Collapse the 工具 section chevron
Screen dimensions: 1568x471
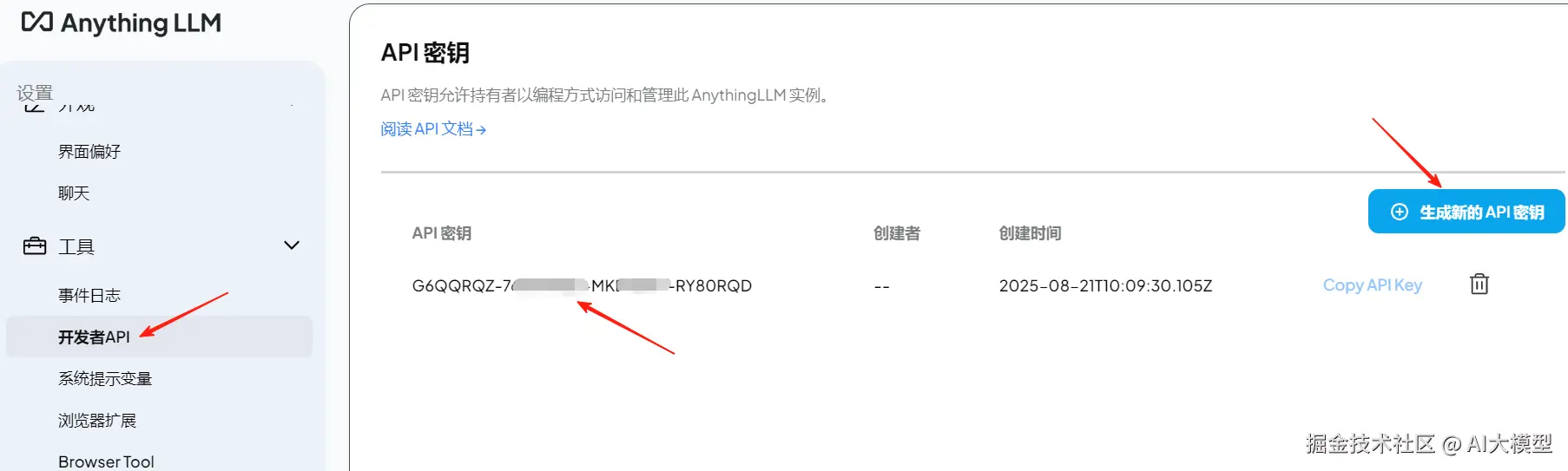tap(292, 245)
